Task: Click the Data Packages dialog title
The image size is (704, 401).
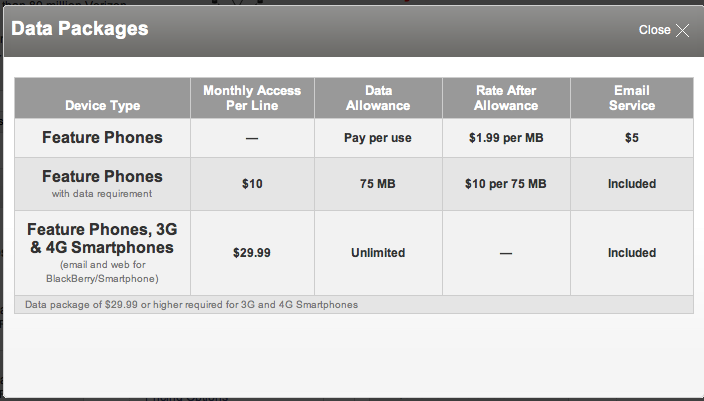Action: pyautogui.click(x=80, y=29)
